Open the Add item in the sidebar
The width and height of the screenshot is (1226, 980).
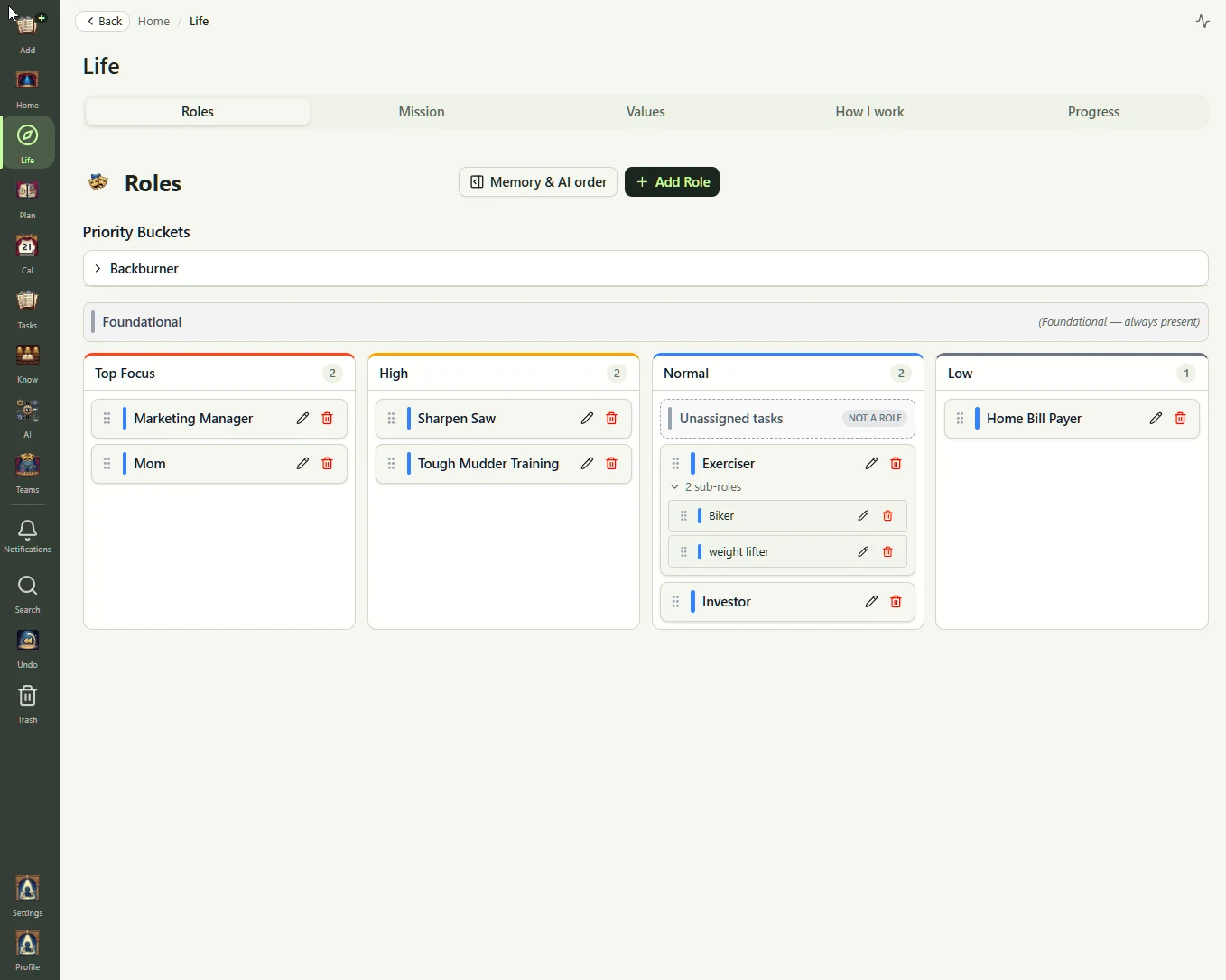27,32
